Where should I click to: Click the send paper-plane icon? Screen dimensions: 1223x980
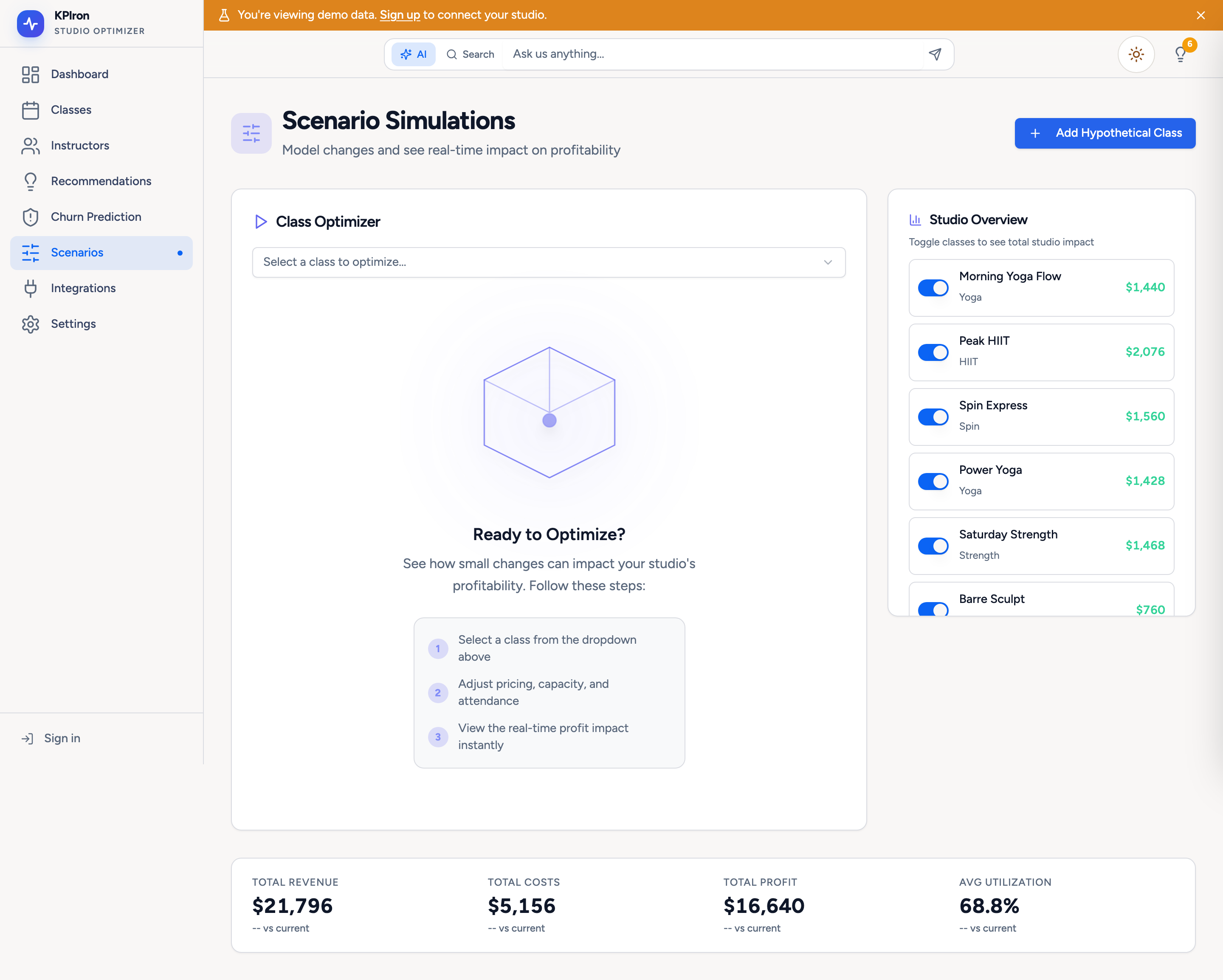[x=936, y=54]
